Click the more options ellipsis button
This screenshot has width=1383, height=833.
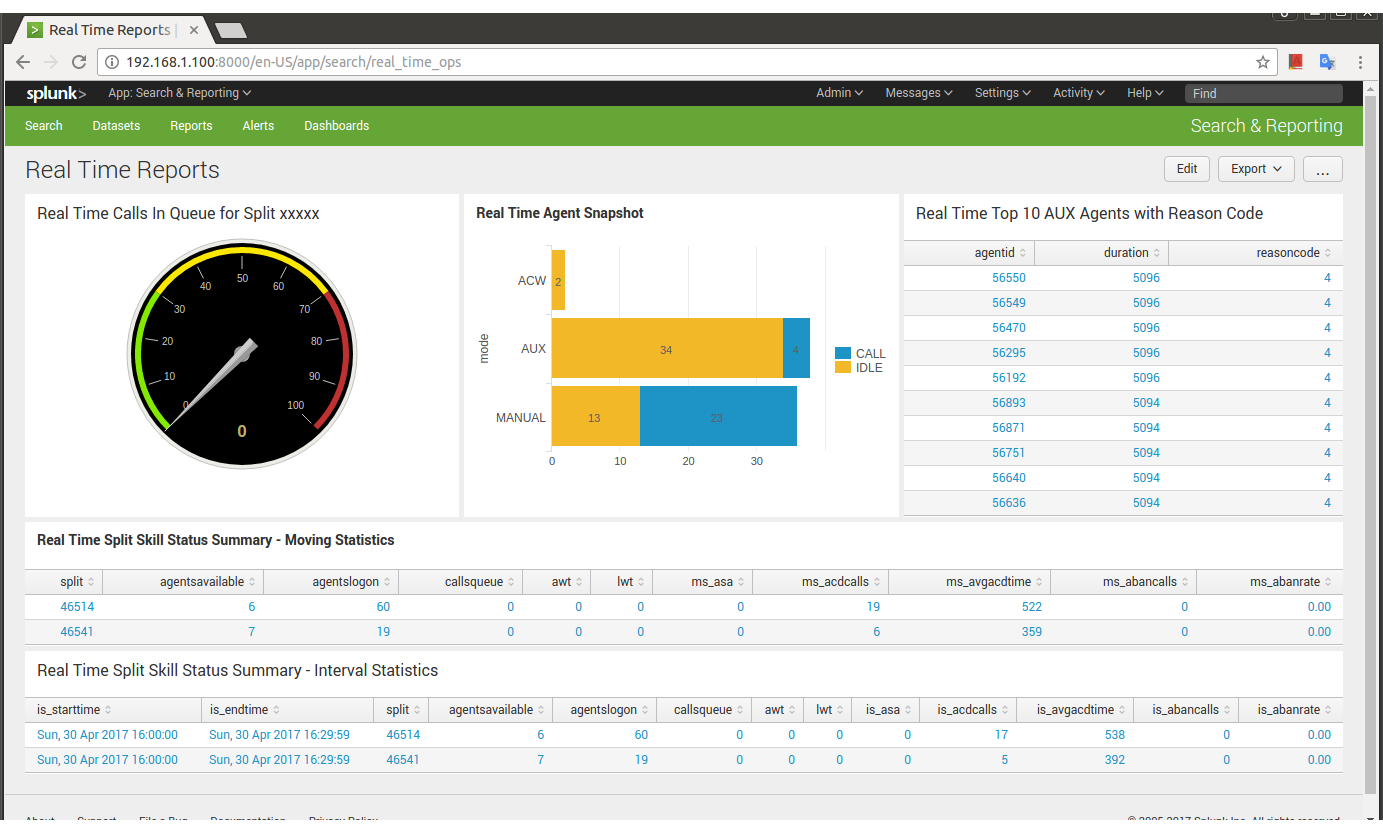1322,169
